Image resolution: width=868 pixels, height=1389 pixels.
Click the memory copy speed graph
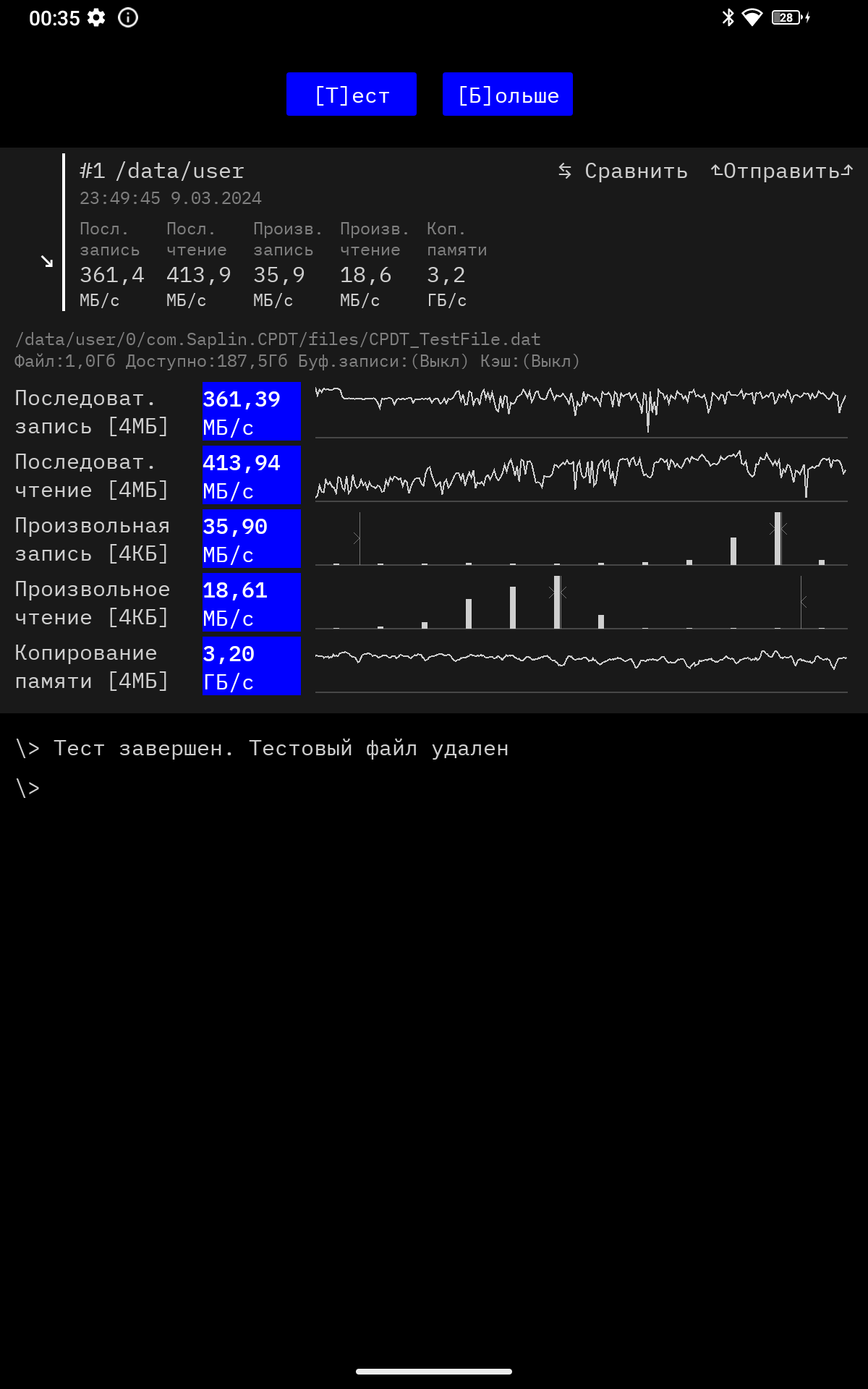[581, 666]
